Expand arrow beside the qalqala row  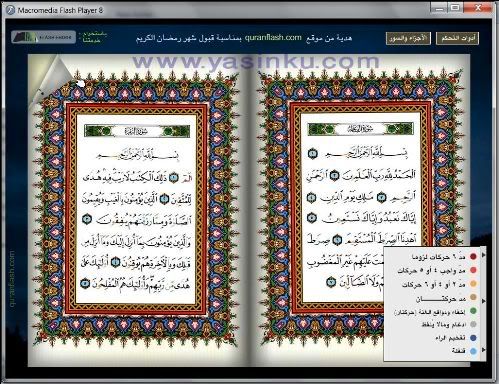coord(483,350)
